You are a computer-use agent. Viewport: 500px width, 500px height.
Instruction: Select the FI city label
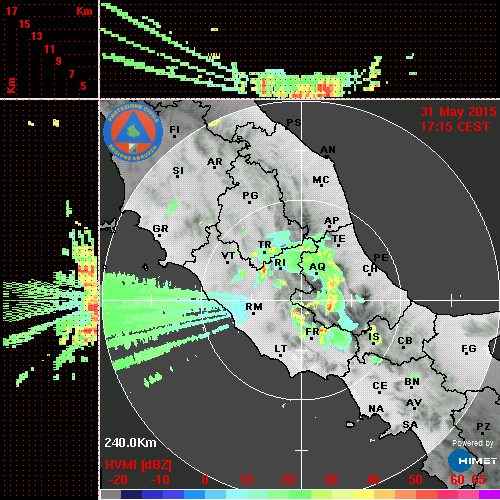click(x=174, y=129)
